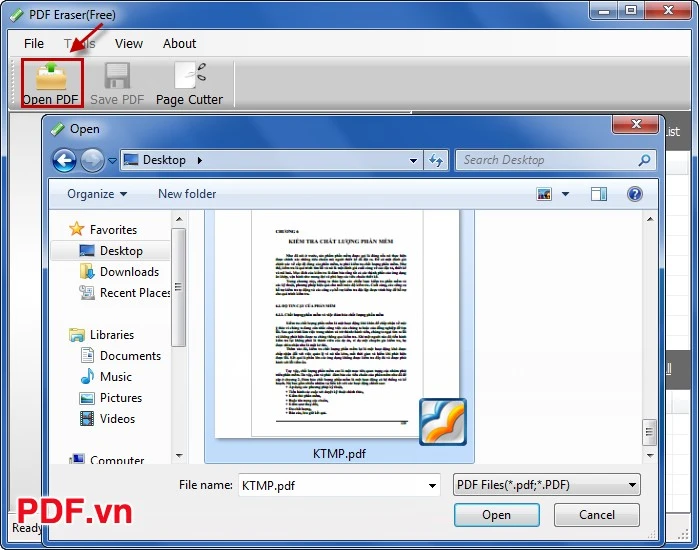Select the Favorites star in the sidebar
The height and width of the screenshot is (550, 699).
(x=77, y=229)
